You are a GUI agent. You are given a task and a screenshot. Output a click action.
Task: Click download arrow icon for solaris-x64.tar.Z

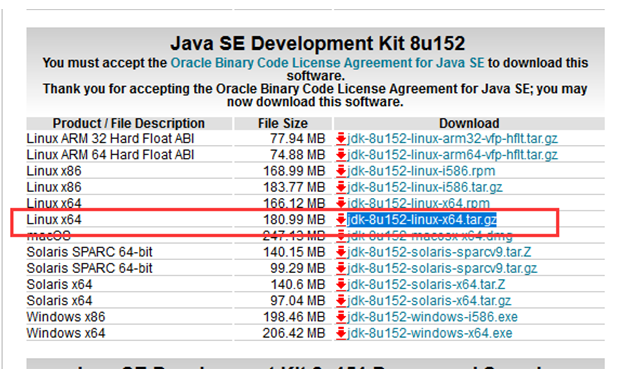point(341,285)
